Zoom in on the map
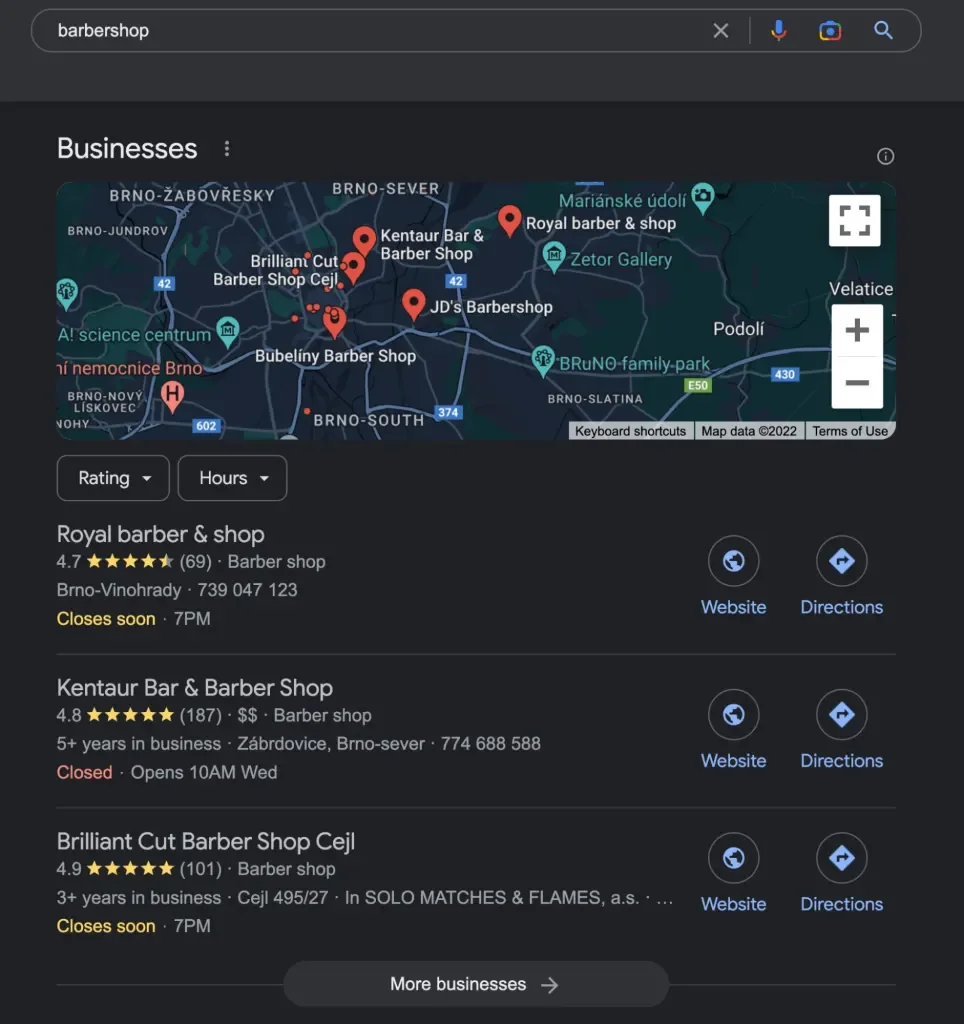Viewport: 964px width, 1024px height. point(856,331)
